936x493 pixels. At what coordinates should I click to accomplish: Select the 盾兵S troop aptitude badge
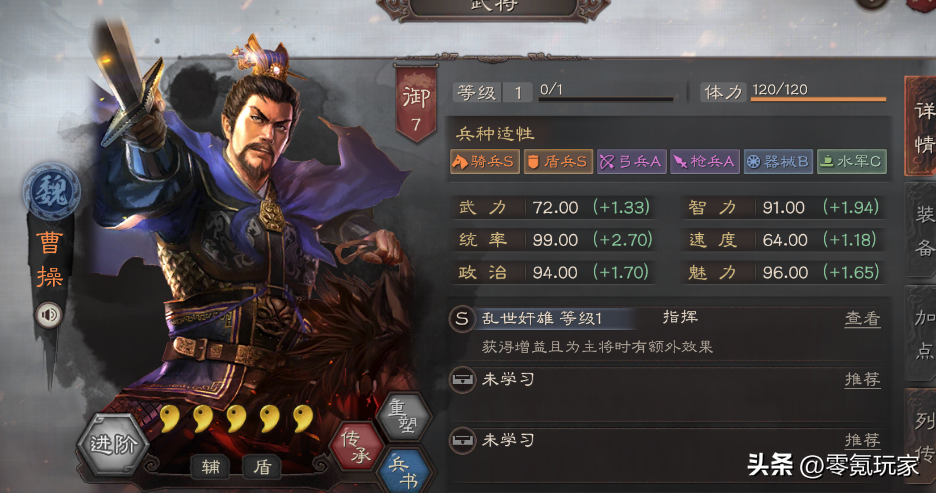click(x=558, y=161)
